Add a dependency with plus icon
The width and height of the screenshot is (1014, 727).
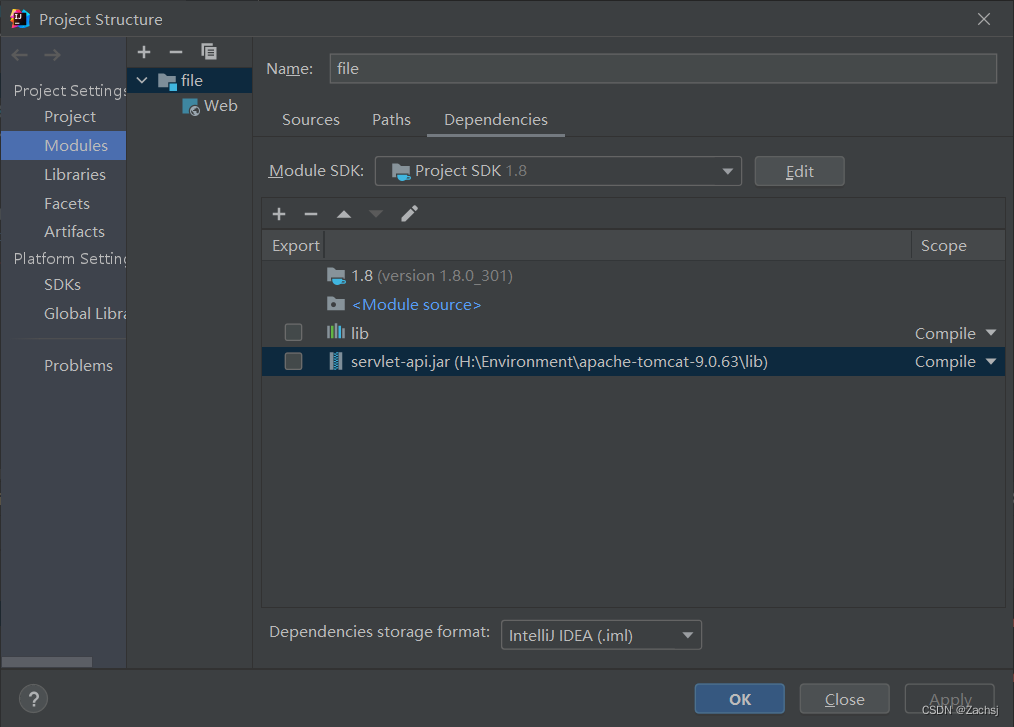coord(279,213)
